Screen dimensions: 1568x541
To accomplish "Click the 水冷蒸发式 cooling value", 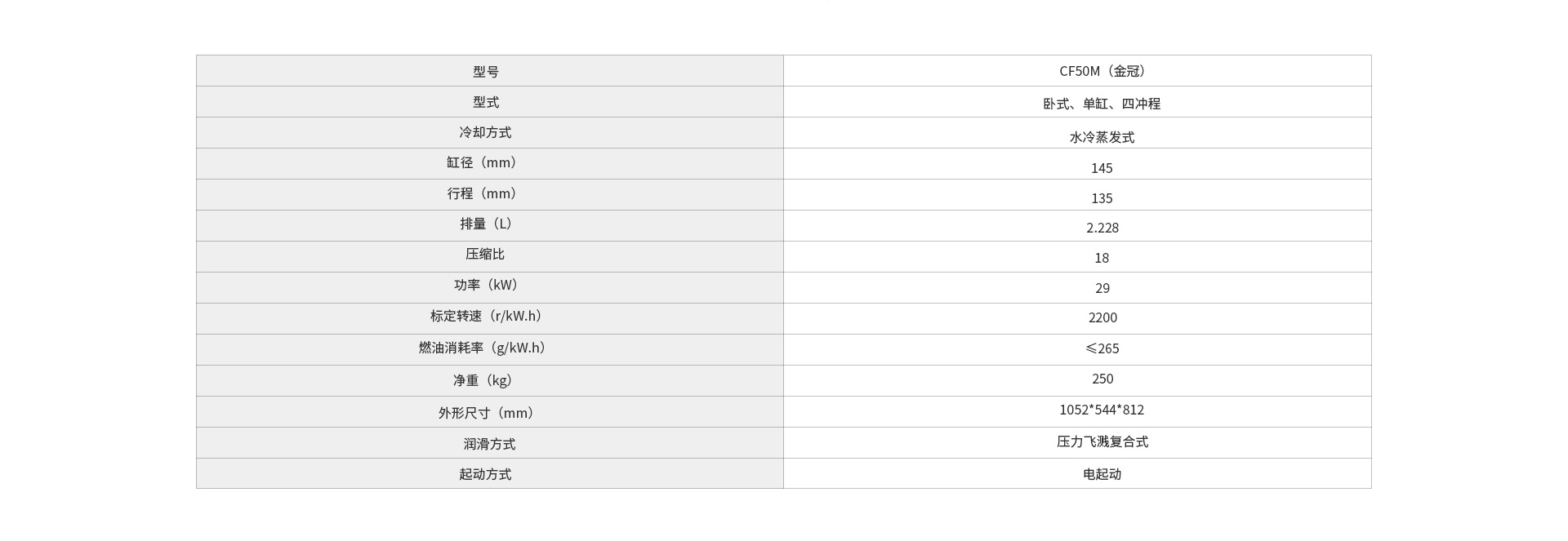I will pyautogui.click(x=1102, y=137).
